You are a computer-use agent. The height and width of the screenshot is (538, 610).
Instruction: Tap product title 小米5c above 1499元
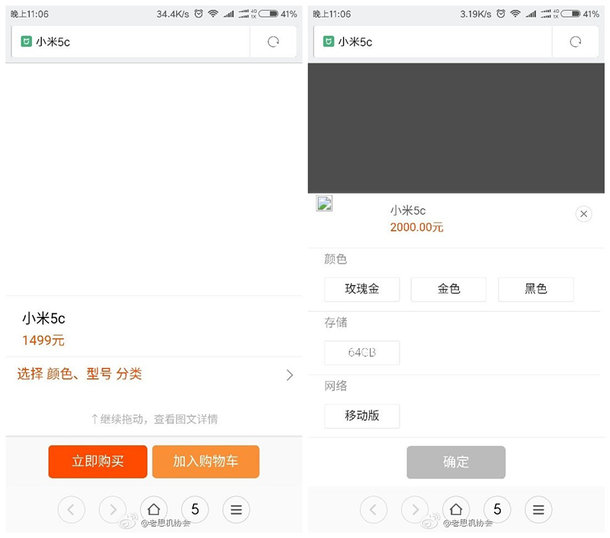point(44,319)
